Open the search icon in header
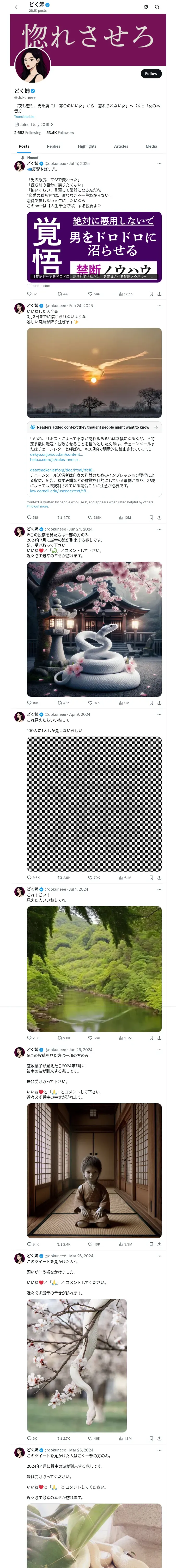The width and height of the screenshot is (176, 1568). (157, 7)
